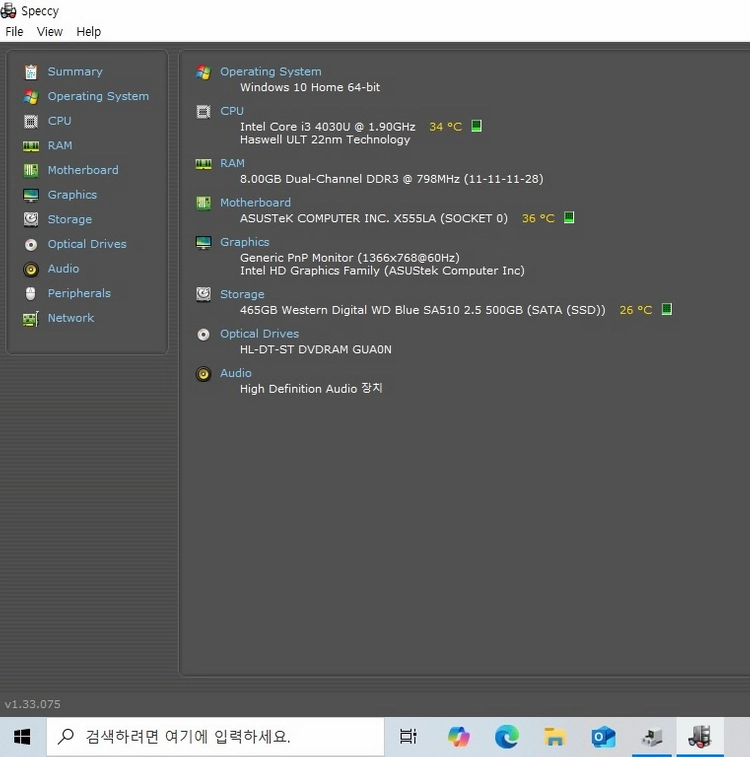Click the Audio speaker icon in sidebar

point(31,269)
